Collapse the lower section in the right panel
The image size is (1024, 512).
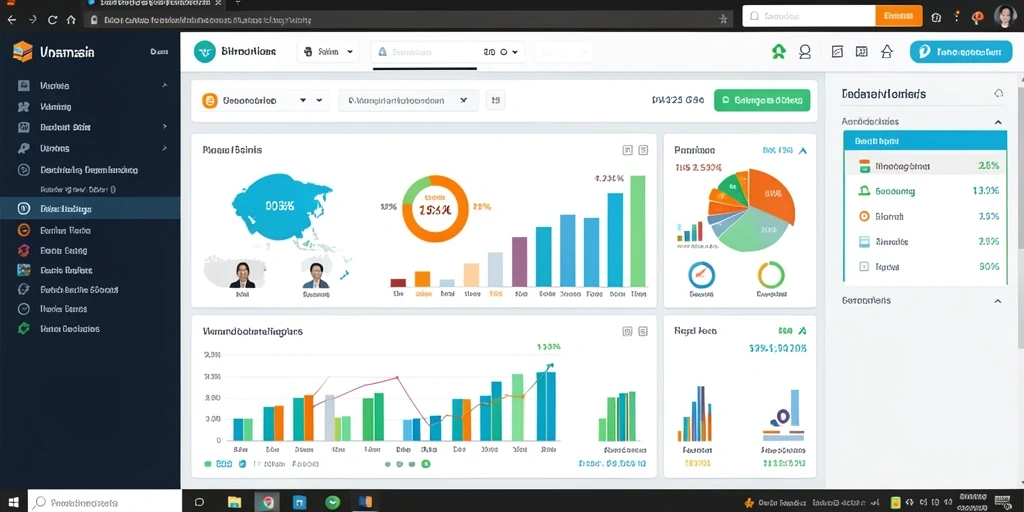[998, 300]
